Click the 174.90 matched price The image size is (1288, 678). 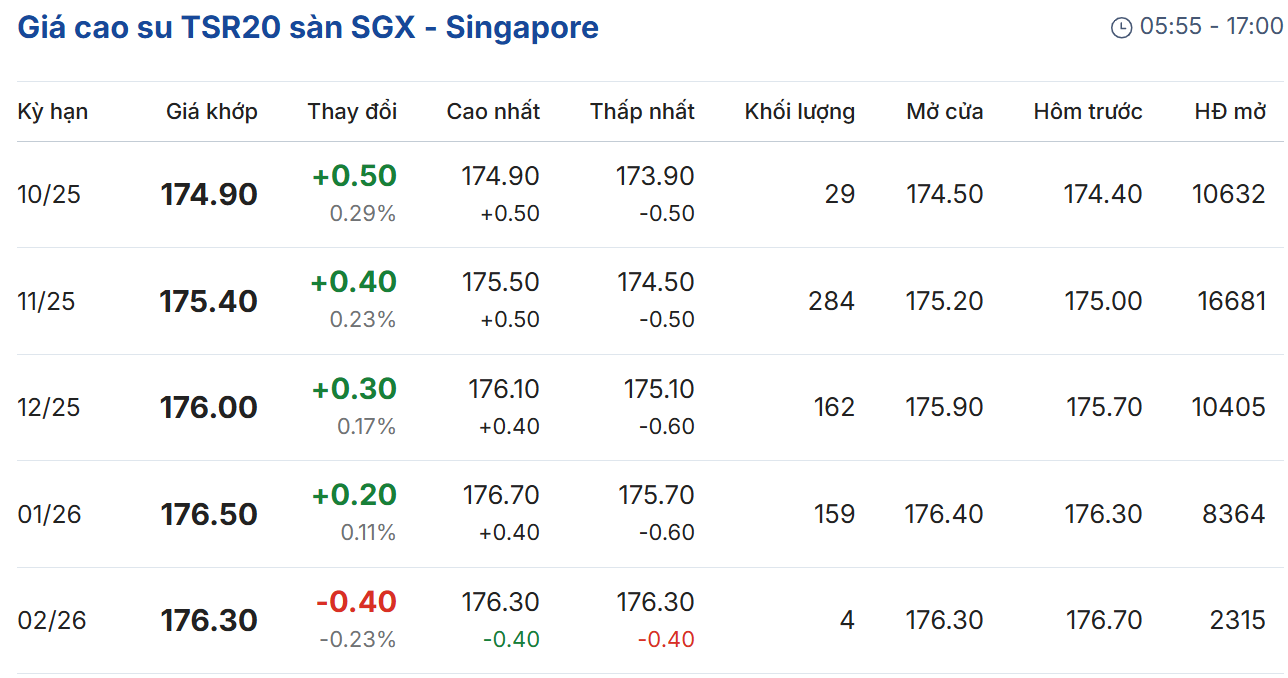[x=209, y=194]
